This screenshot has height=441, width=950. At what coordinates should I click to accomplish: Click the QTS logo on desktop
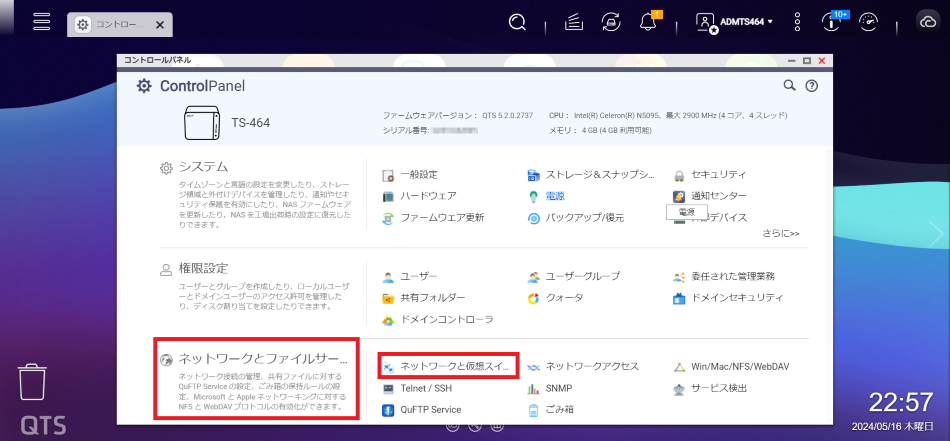click(43, 426)
